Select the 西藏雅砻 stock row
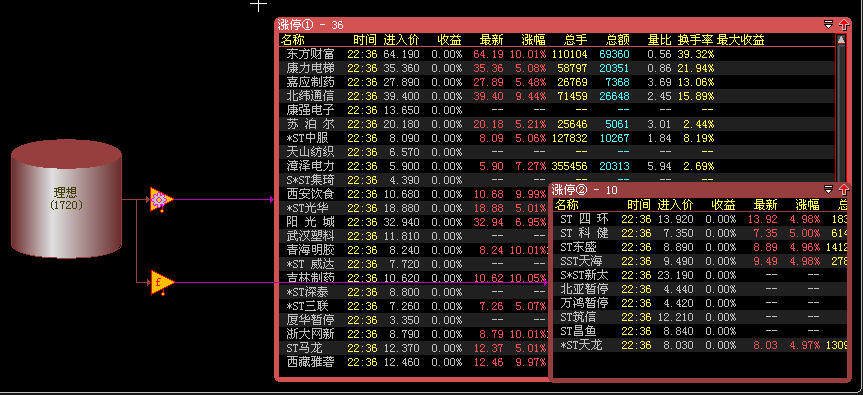 [414, 362]
